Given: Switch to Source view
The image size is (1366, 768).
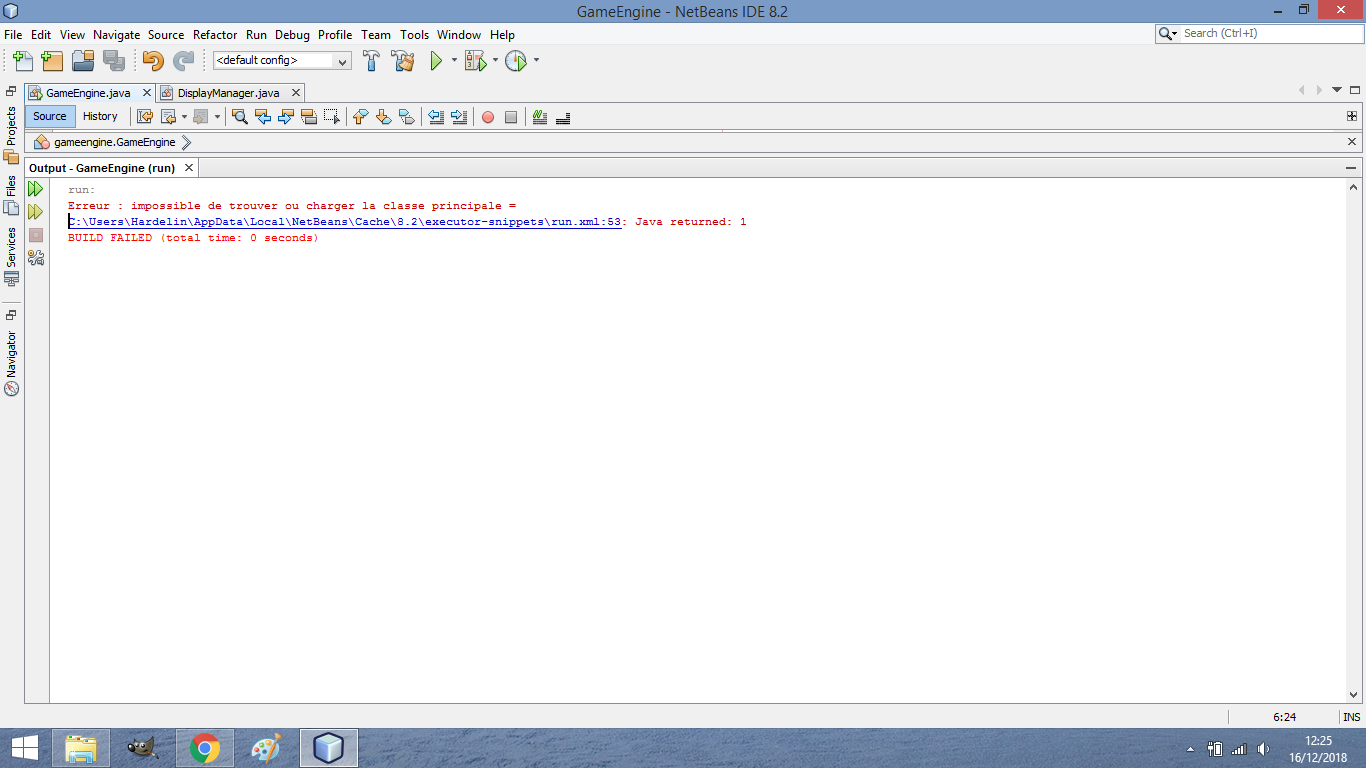Looking at the screenshot, I should tap(49, 117).
